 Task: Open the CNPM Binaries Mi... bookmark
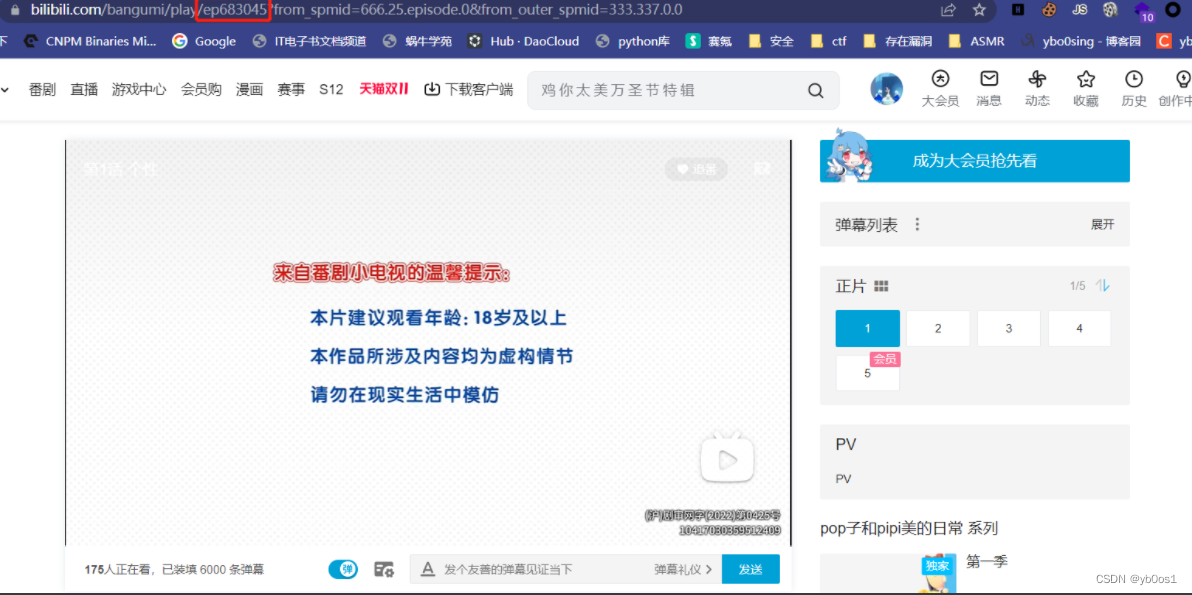[90, 41]
